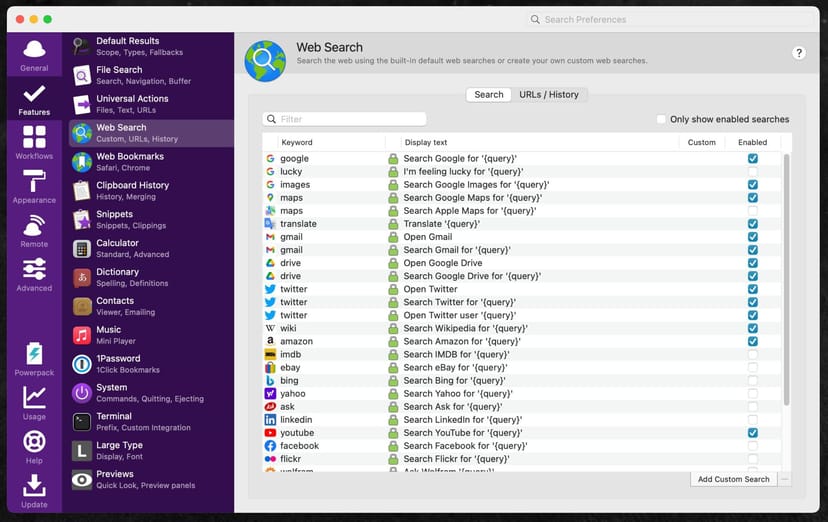This screenshot has width=828, height=522.
Task: Open the Workflows section
Action: click(x=34, y=142)
